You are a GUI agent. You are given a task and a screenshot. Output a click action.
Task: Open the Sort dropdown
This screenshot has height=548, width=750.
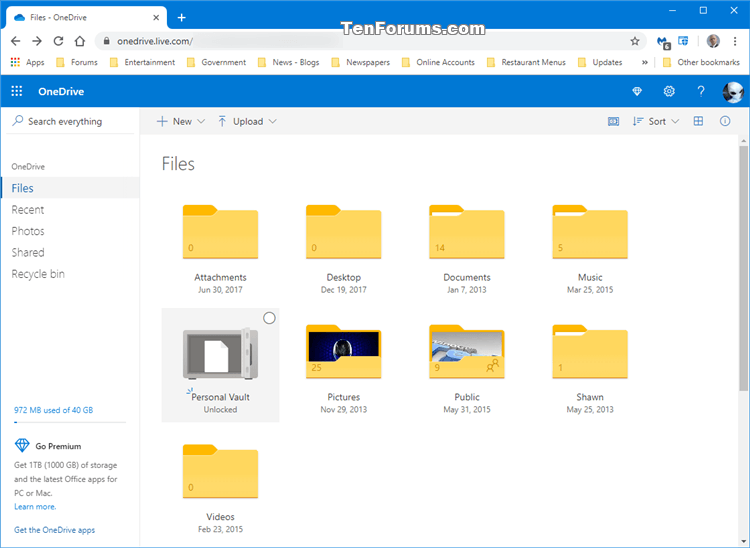(x=656, y=121)
